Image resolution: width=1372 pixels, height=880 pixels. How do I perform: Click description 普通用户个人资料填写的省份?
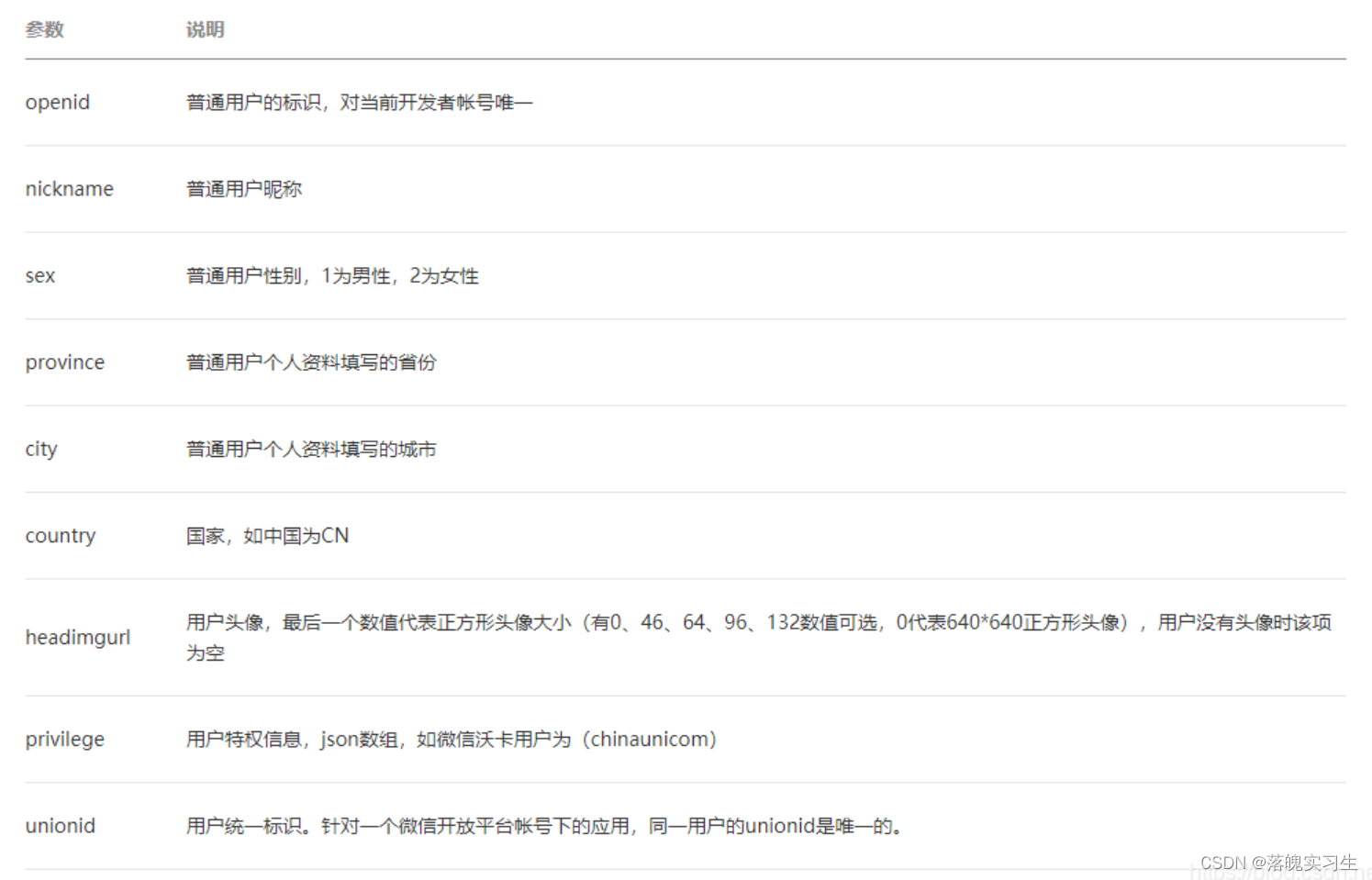(311, 362)
